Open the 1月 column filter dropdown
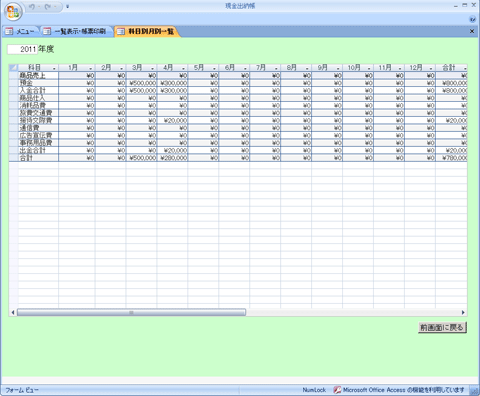This screenshot has width=480, height=396. pos(91,68)
